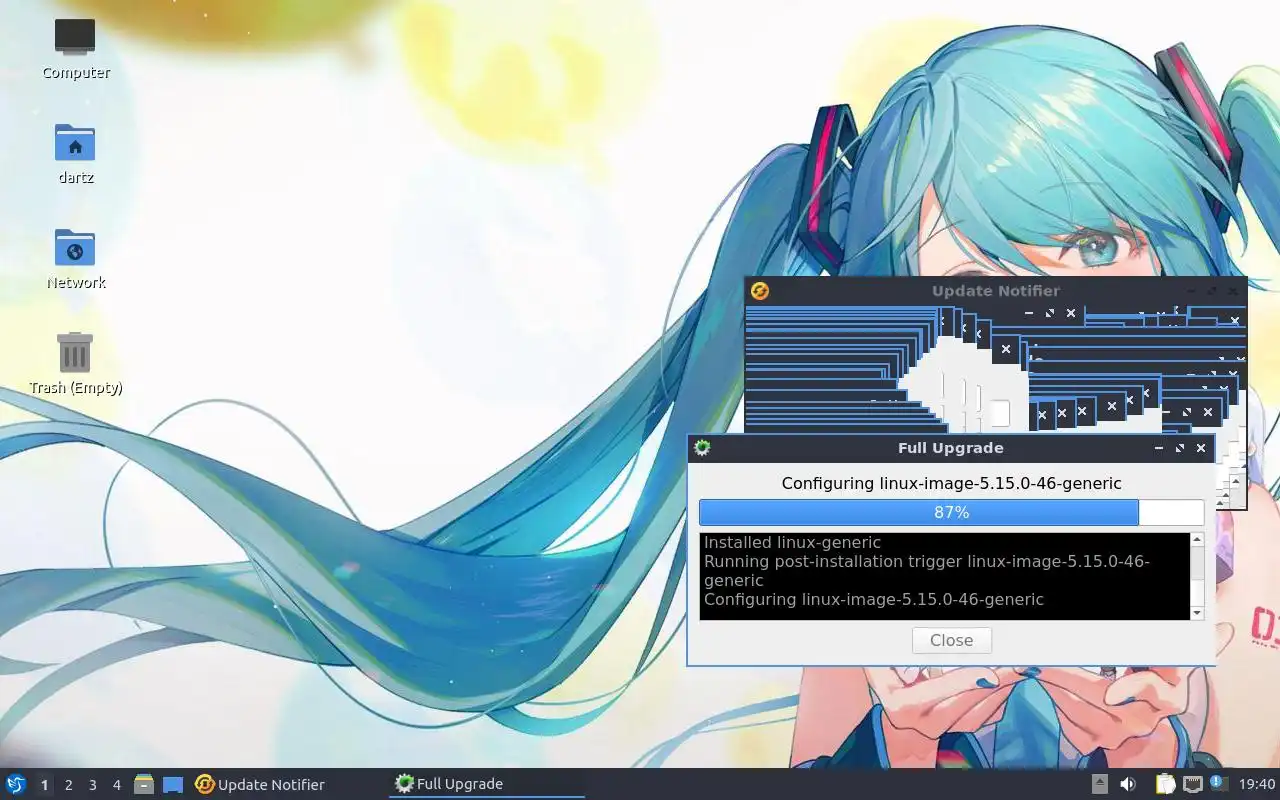Click the Close button in Full Upgrade
The image size is (1280, 800).
951,640
